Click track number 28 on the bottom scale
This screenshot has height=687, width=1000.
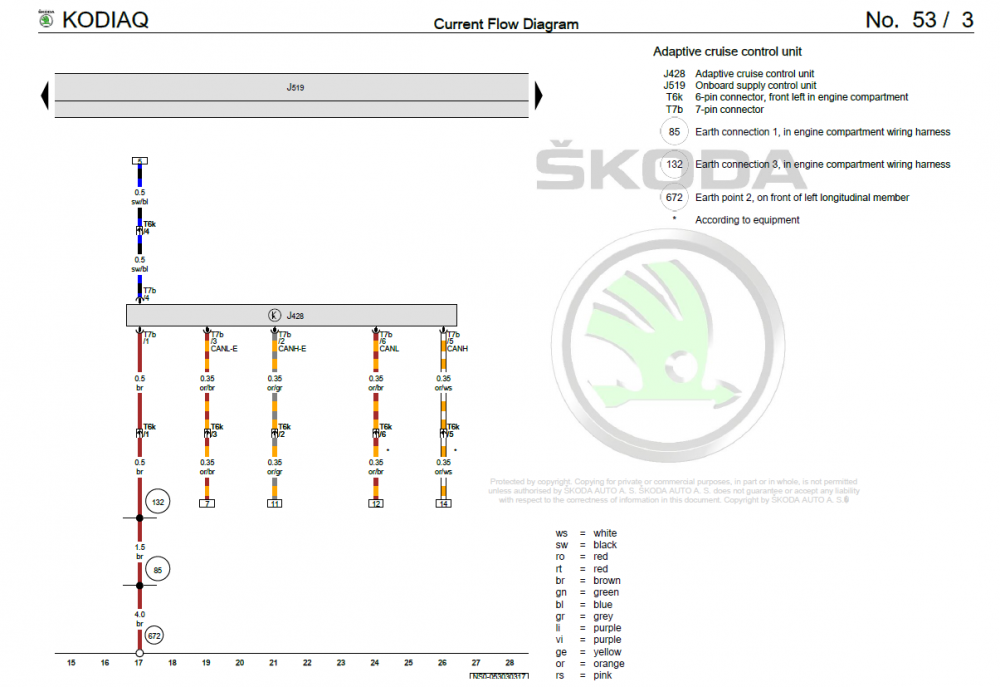[x=510, y=663]
